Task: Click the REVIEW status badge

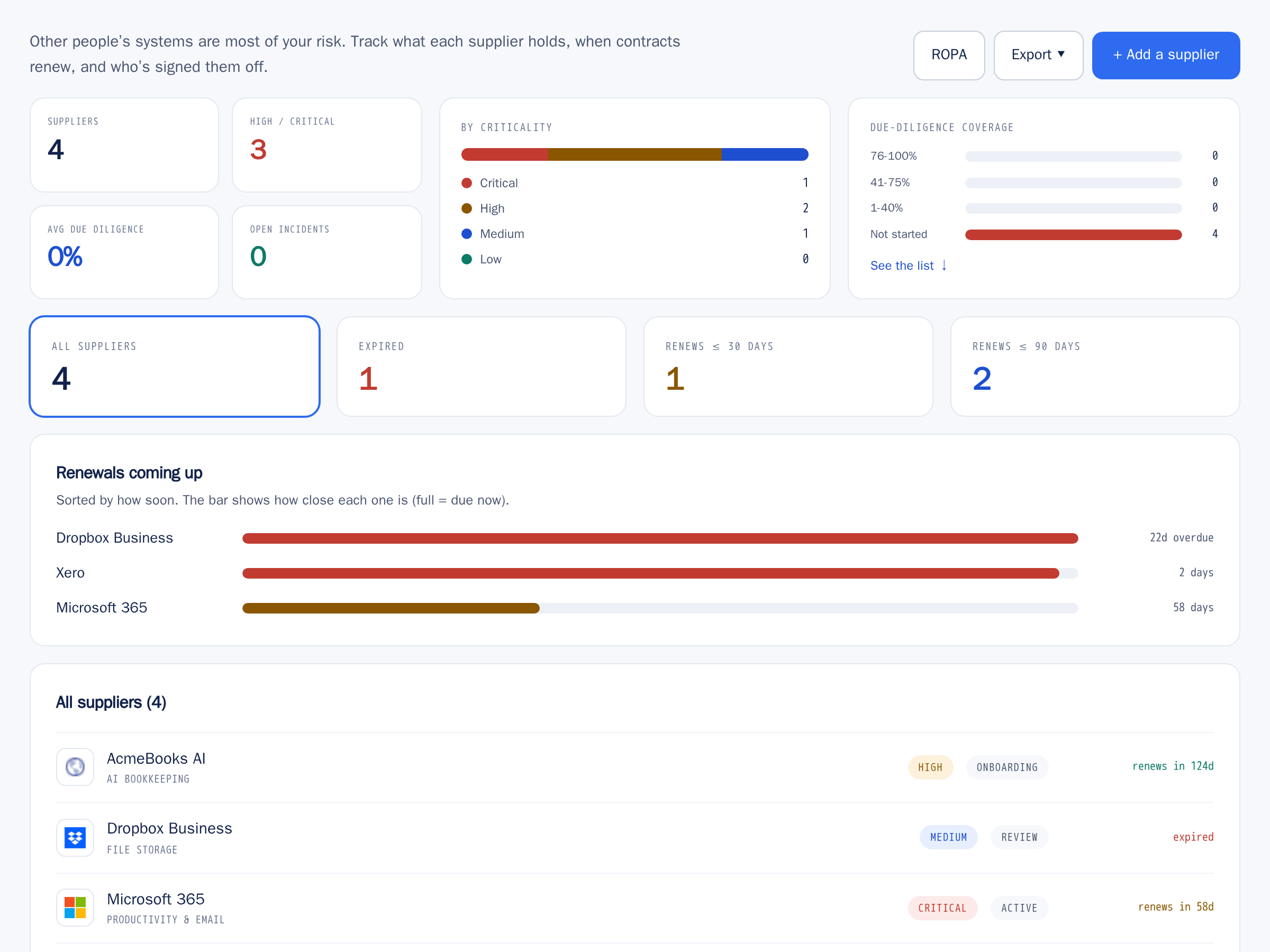Action: 1019,837
